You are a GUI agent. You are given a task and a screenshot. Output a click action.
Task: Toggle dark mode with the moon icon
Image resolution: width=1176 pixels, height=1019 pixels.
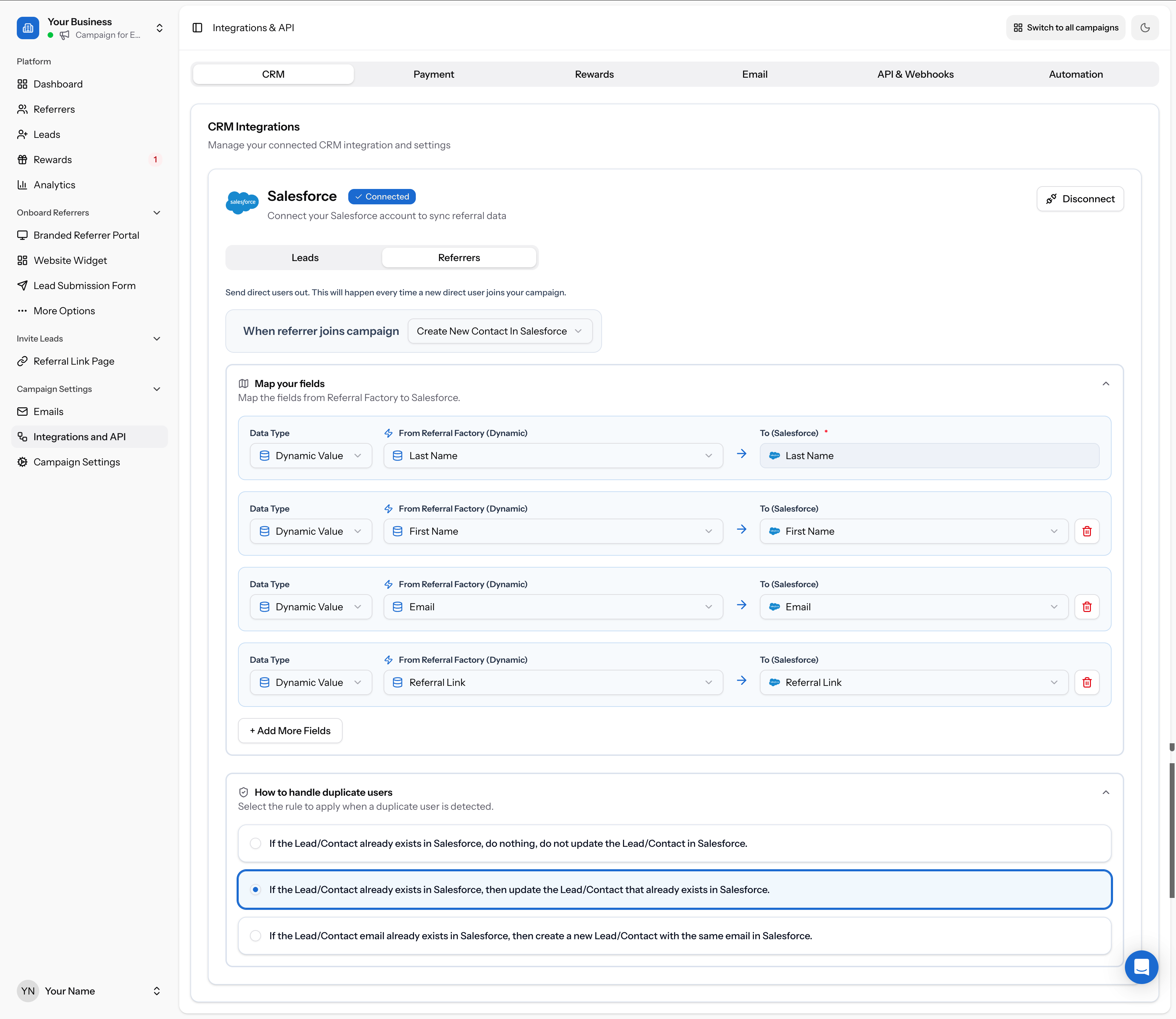(1145, 27)
